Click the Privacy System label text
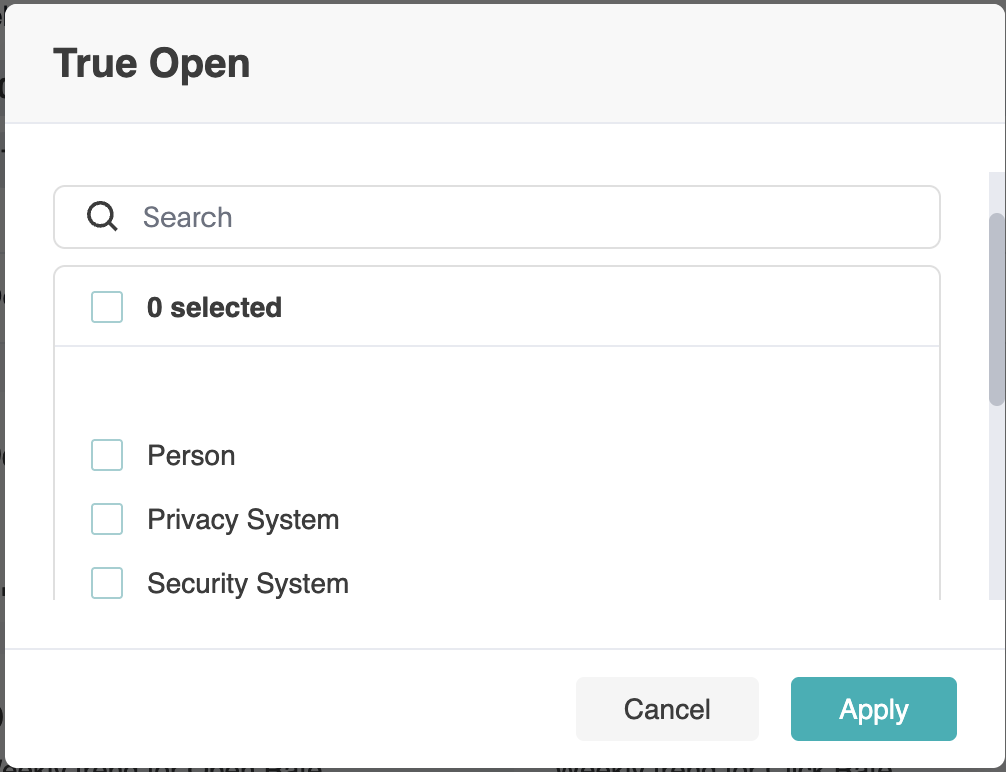This screenshot has height=772, width=1006. click(243, 520)
